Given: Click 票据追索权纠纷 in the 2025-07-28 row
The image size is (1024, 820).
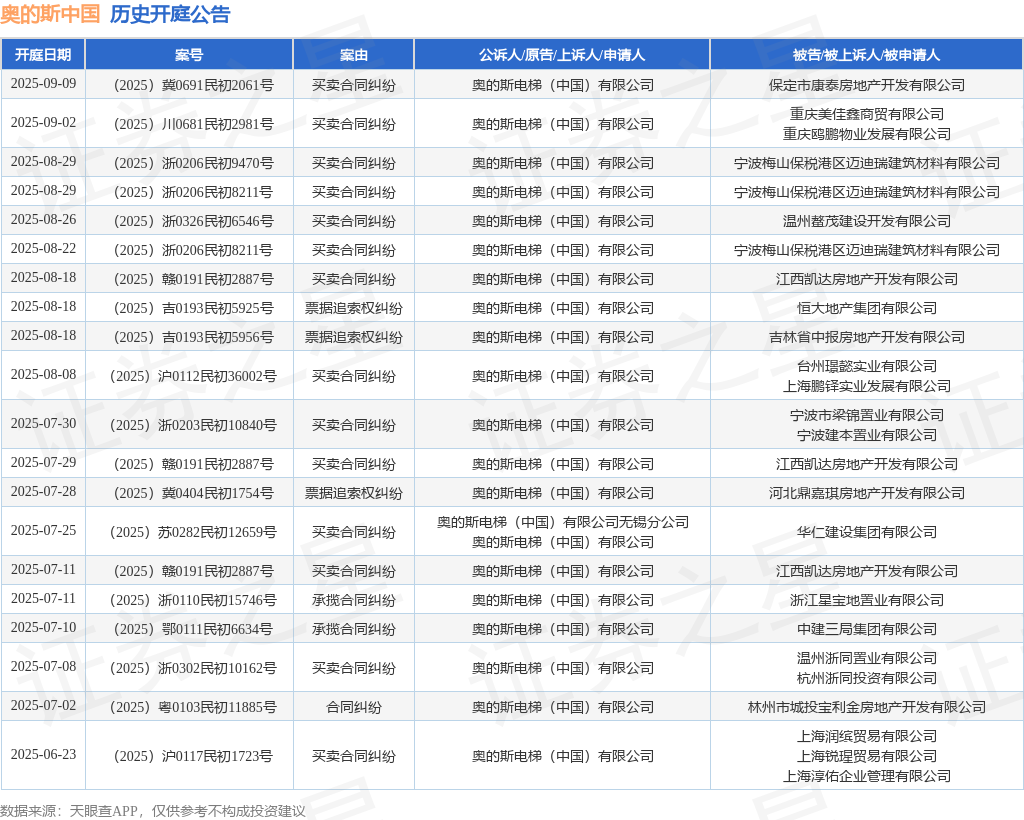Looking at the screenshot, I should 353,493.
